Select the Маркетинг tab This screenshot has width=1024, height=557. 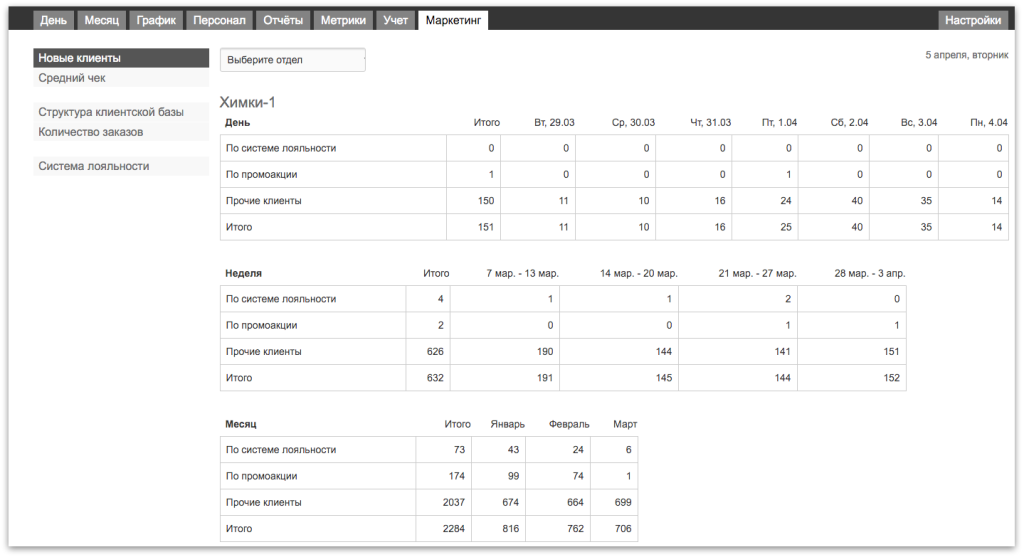(453, 20)
